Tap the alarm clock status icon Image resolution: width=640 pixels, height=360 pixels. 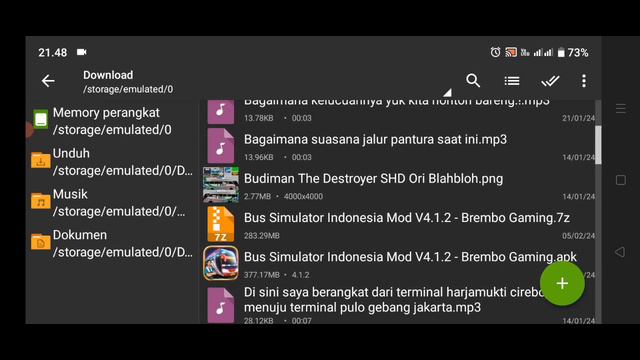[x=495, y=52]
